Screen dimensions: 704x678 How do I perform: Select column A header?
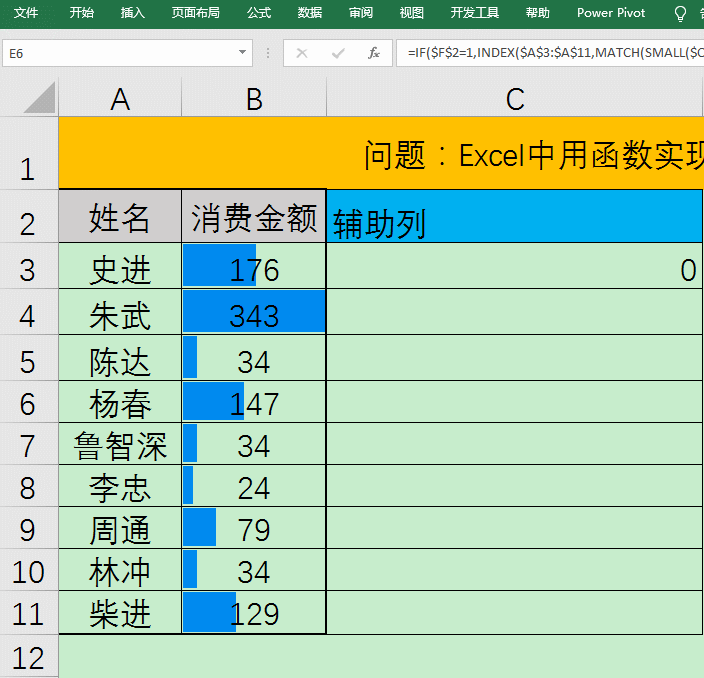[x=120, y=98]
